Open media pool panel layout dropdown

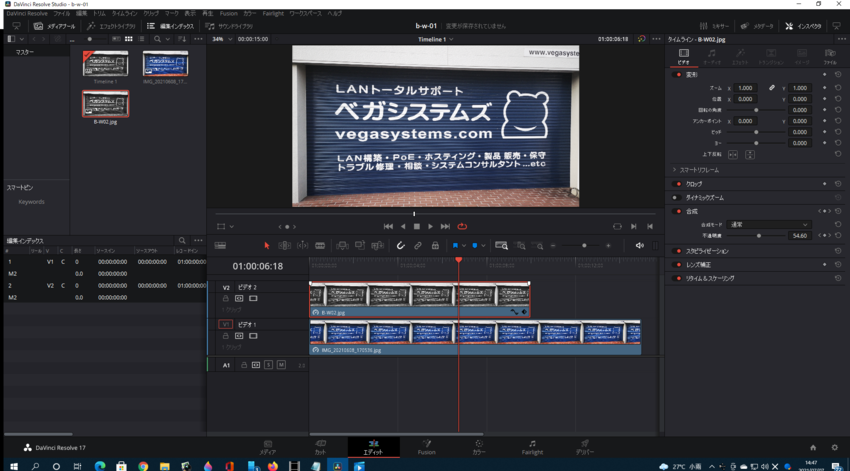pos(22,39)
